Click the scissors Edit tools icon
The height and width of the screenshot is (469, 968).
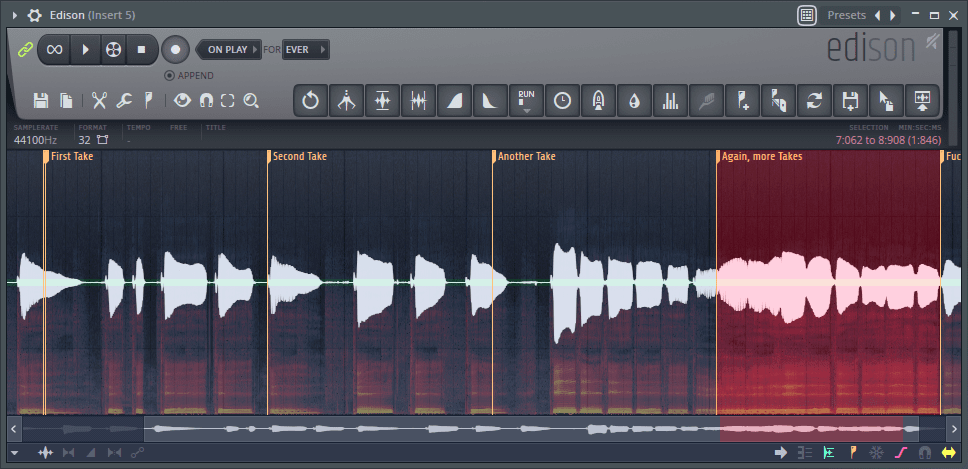point(99,100)
